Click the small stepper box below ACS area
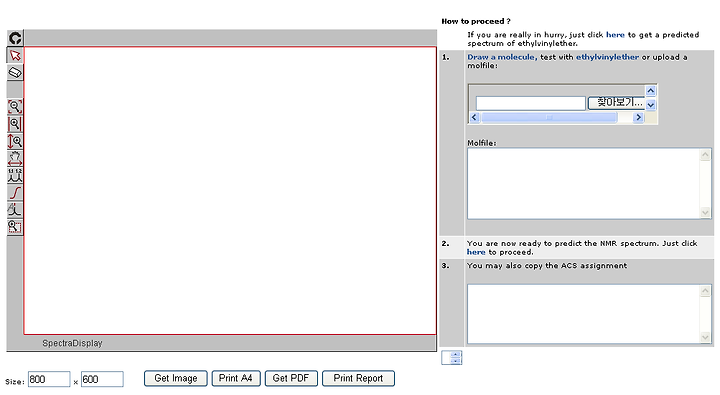720x395 pixels. click(x=452, y=358)
